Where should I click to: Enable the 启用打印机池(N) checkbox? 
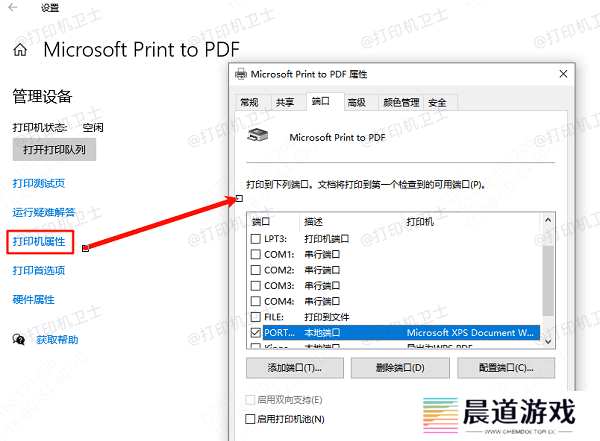(250, 419)
